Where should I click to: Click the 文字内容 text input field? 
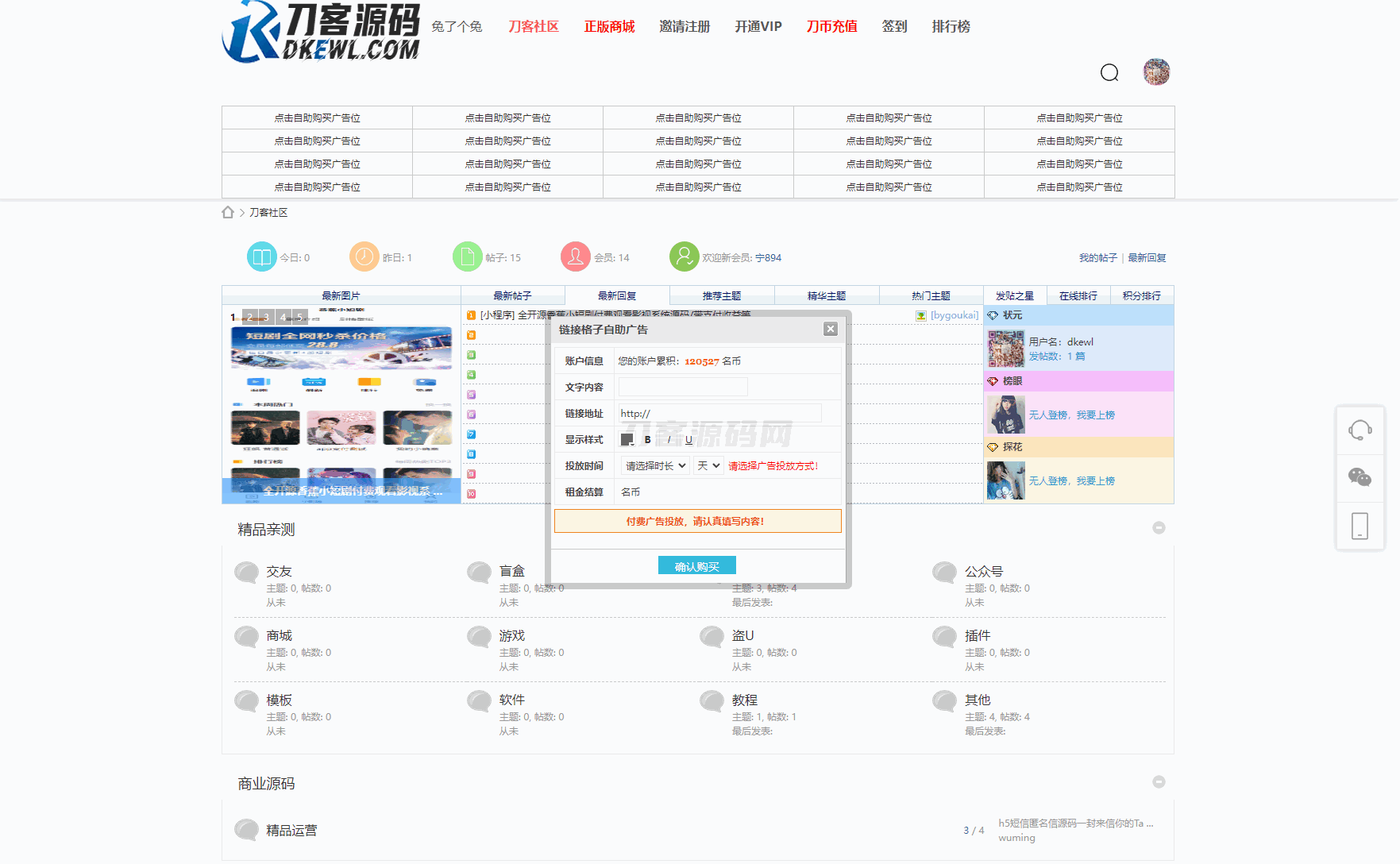683,387
